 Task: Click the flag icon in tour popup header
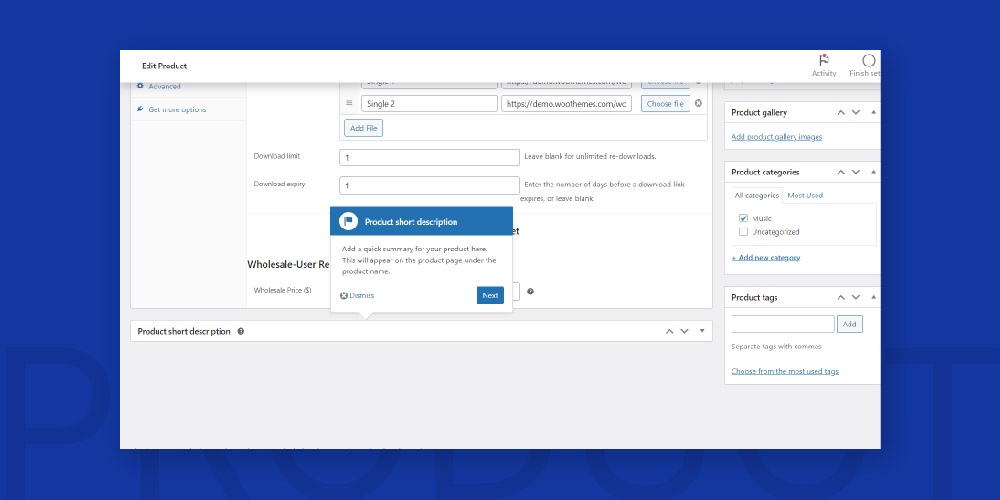348,221
